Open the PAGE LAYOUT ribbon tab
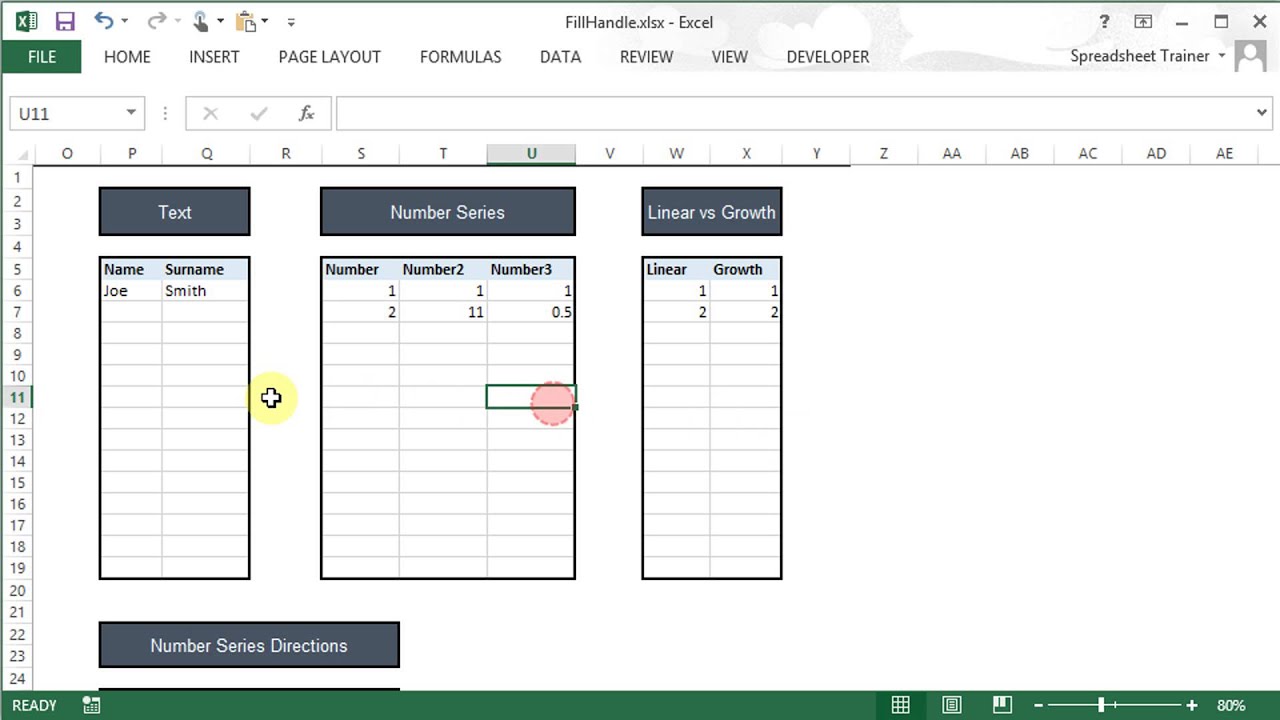The width and height of the screenshot is (1280, 720). point(329,57)
